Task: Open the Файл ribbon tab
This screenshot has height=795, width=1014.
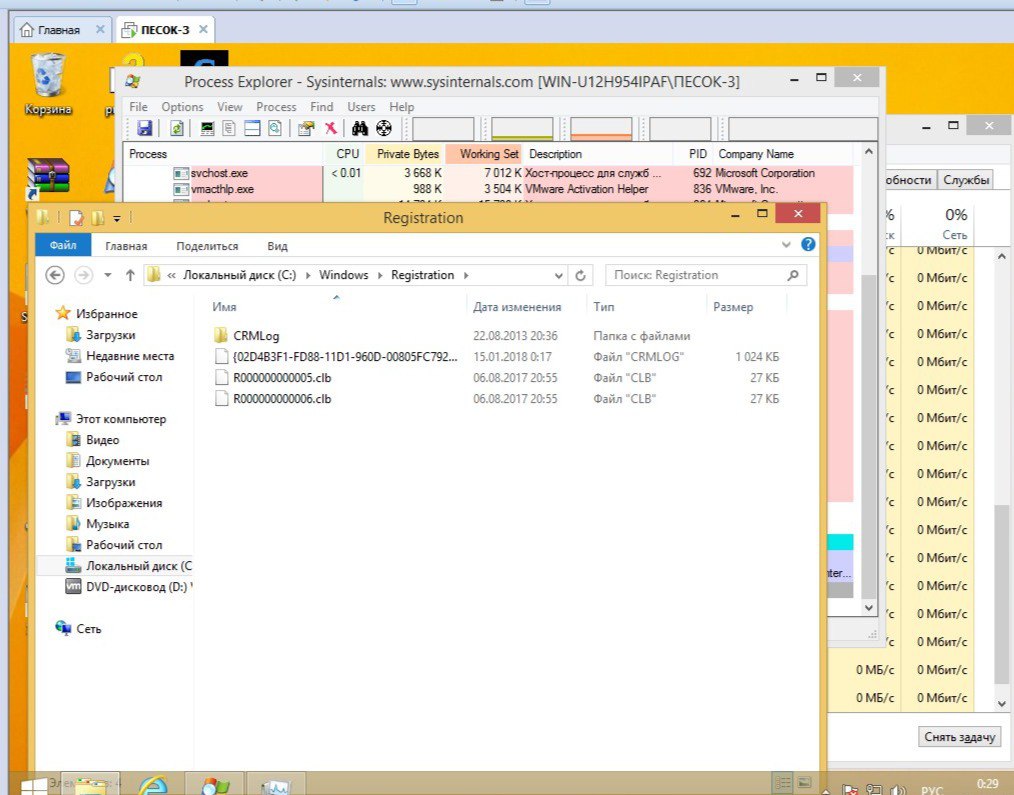Action: [x=63, y=245]
